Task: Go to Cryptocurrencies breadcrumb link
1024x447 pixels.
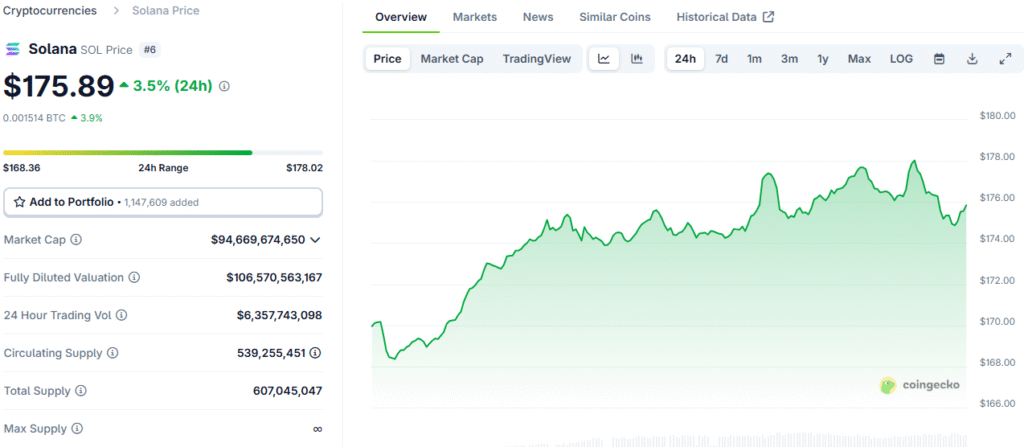Action: 50,10
